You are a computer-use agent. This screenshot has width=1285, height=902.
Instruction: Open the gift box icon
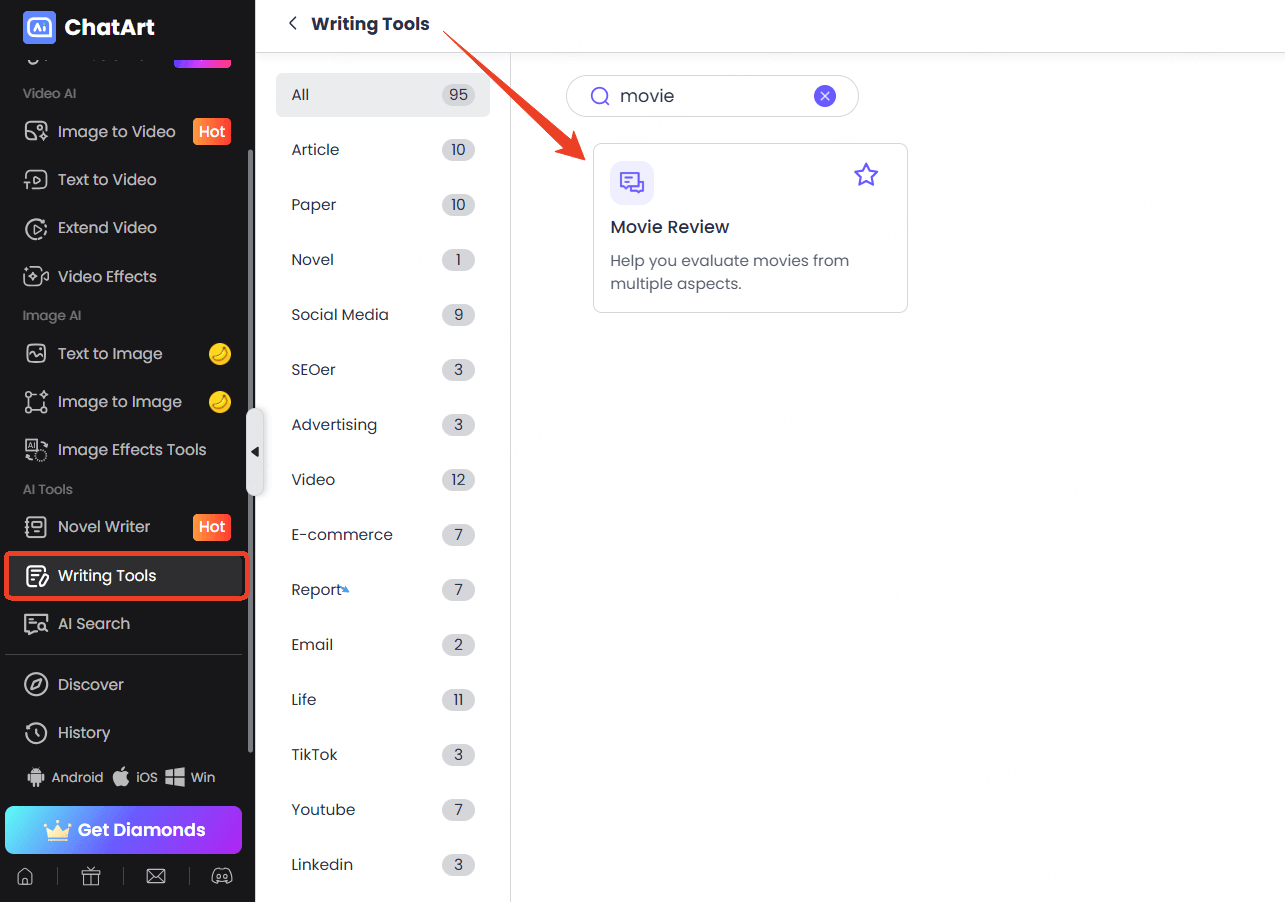click(x=91, y=876)
